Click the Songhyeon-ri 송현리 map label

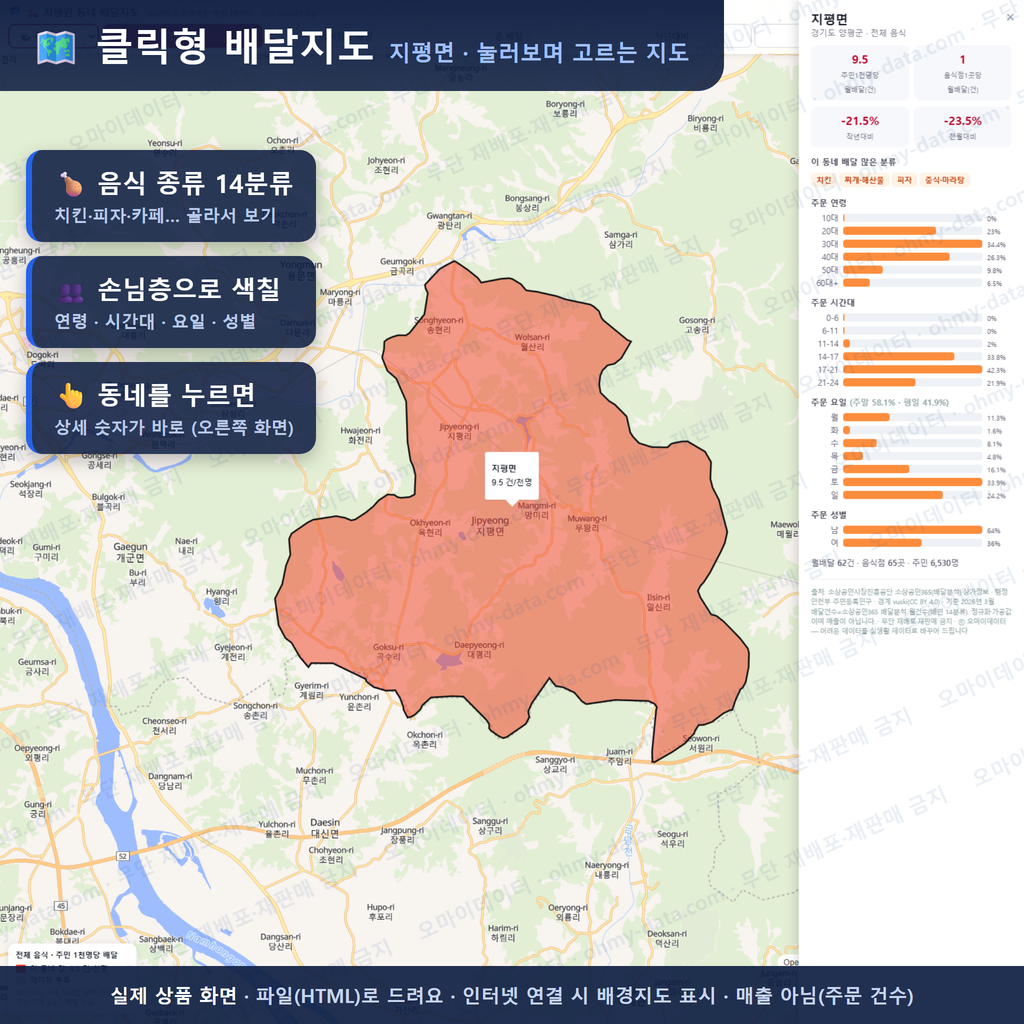point(439,325)
